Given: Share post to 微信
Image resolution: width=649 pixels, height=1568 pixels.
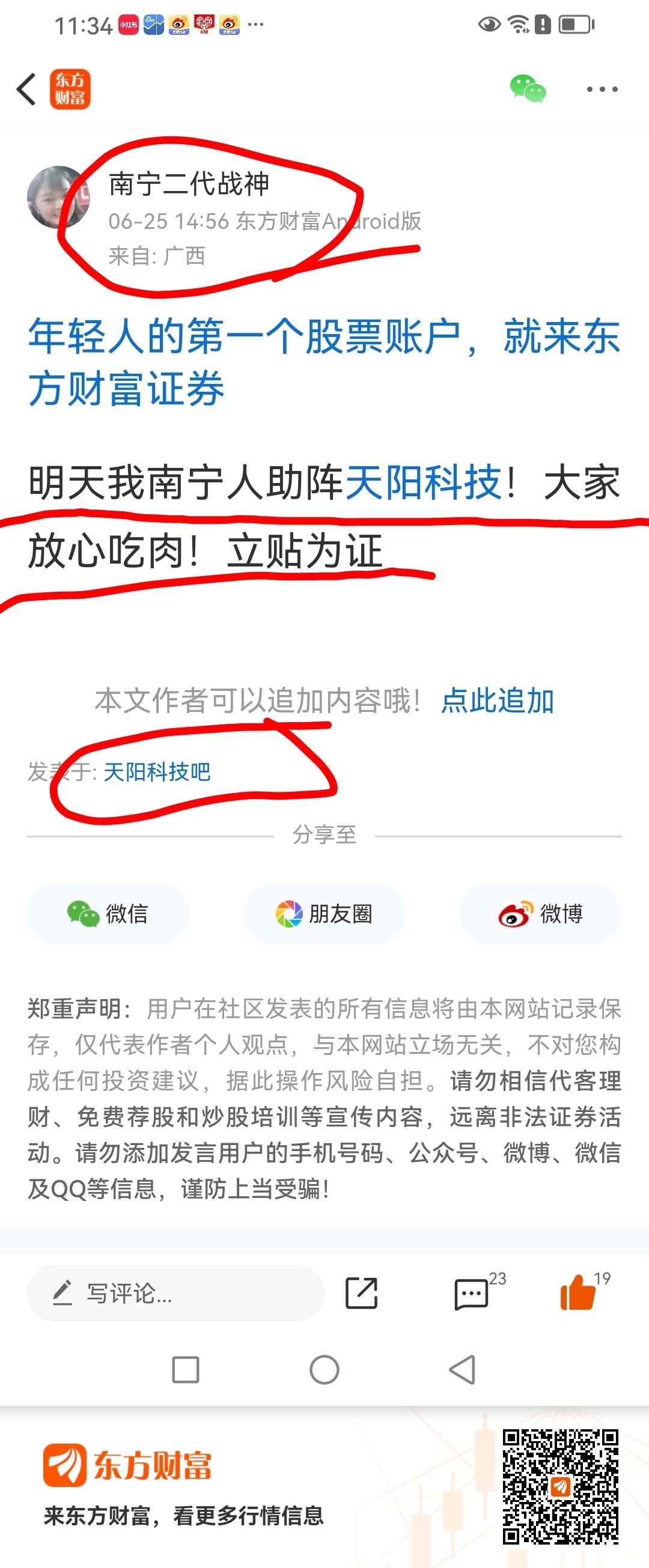Looking at the screenshot, I should point(108,914).
